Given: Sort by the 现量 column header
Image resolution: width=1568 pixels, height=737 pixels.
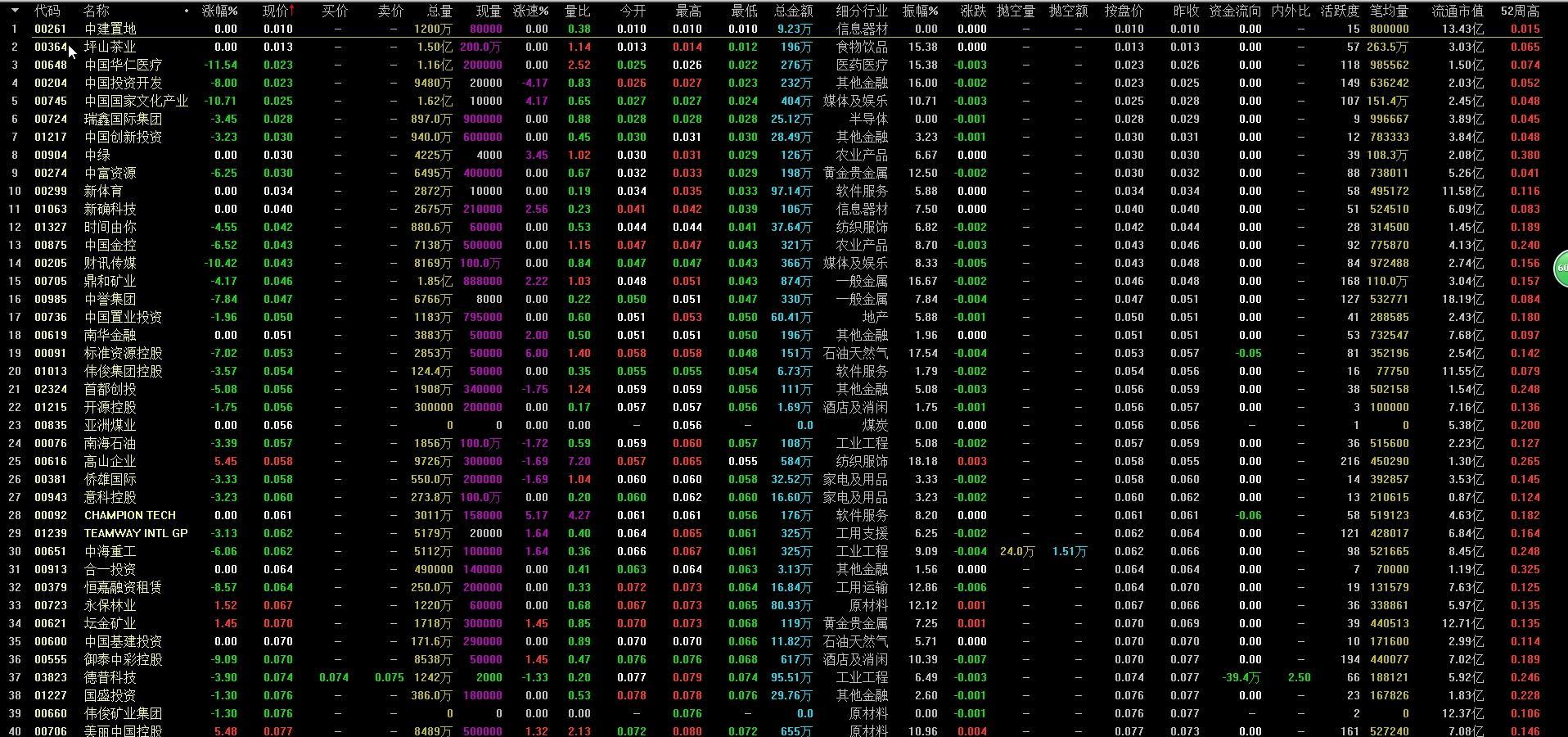Looking at the screenshot, I should (x=489, y=11).
